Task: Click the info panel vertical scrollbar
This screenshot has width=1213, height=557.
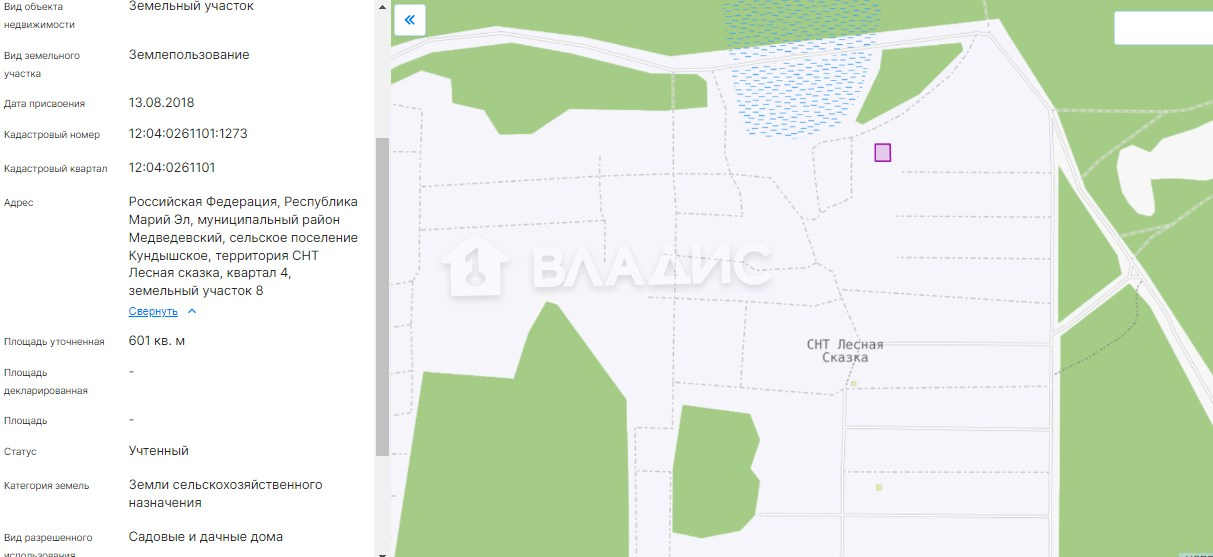Action: pos(382,297)
